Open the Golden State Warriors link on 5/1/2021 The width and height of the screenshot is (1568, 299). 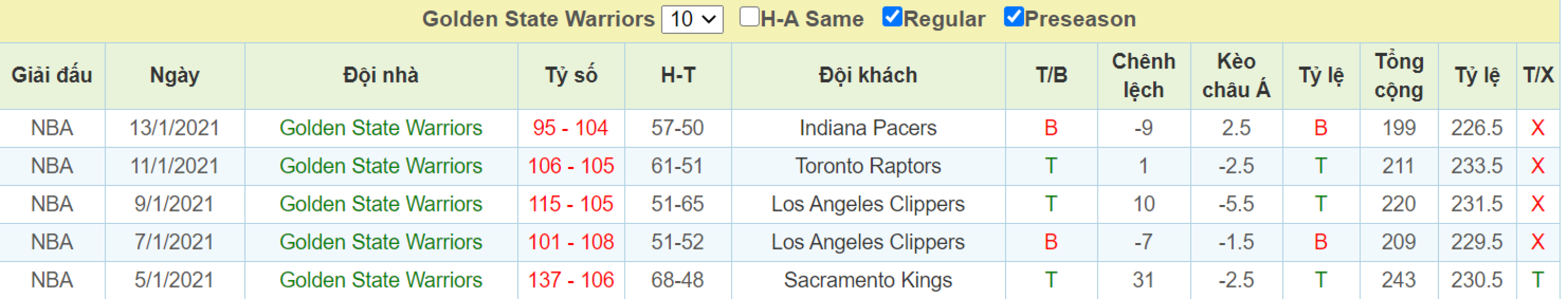381,280
